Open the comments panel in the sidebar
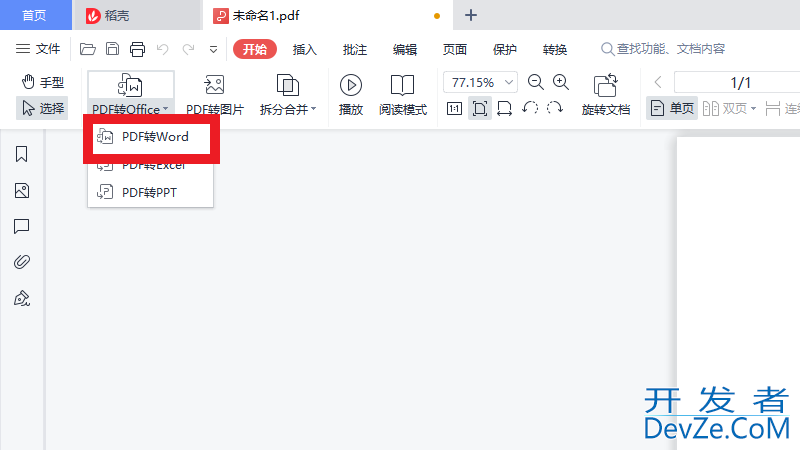The height and width of the screenshot is (450, 800). pyautogui.click(x=21, y=227)
